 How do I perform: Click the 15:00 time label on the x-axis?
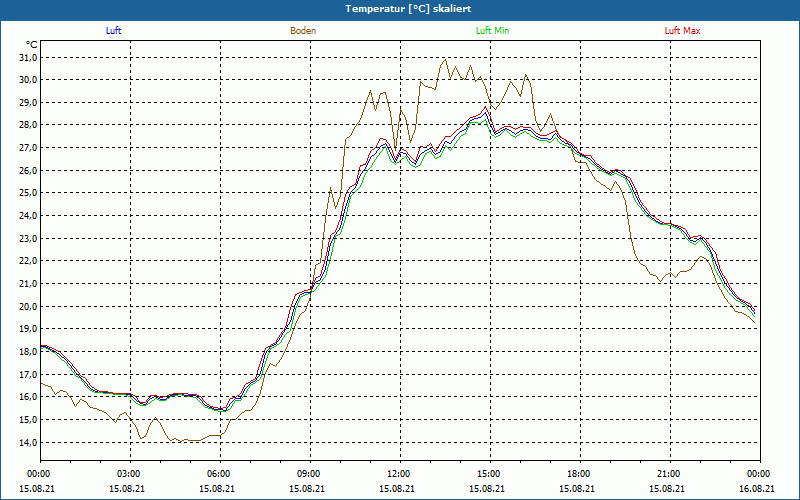[x=490, y=474]
